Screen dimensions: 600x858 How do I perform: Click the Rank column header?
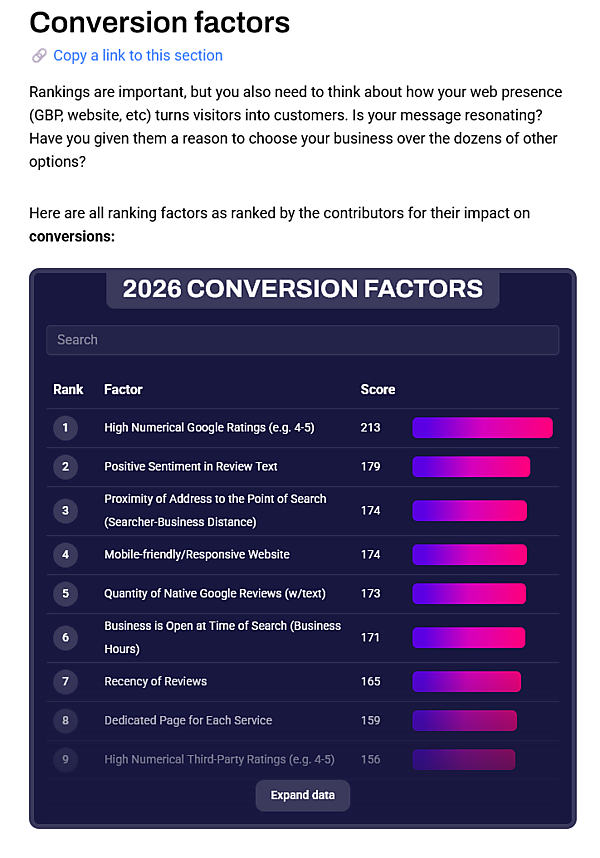(68, 389)
